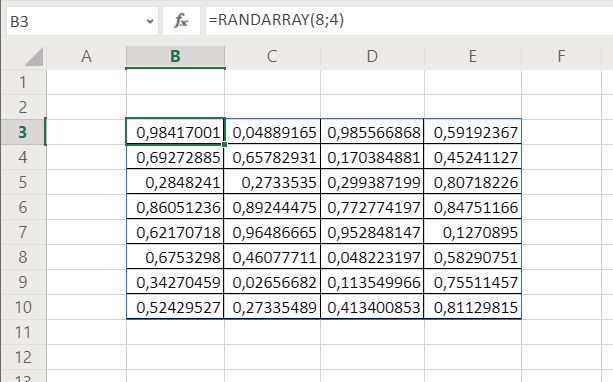
Task: Click the formula bar with =RANDARRAY(8;4)
Action: point(409,21)
